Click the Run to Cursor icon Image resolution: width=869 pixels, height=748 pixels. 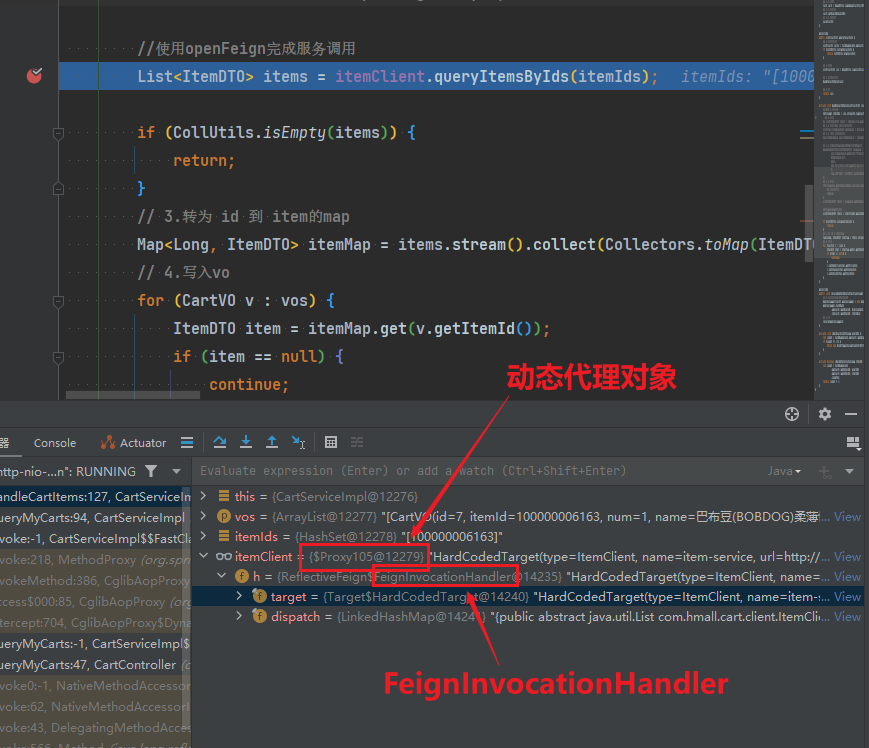(x=298, y=442)
